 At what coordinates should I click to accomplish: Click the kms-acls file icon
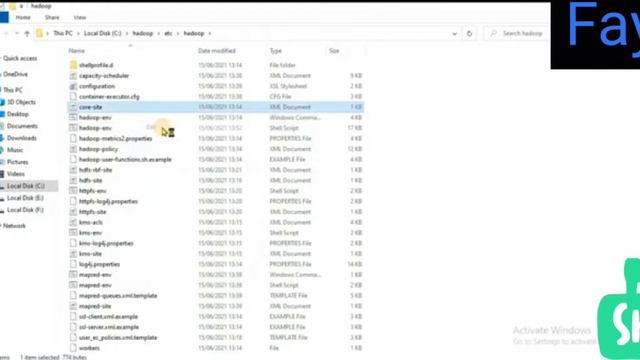tap(73, 222)
